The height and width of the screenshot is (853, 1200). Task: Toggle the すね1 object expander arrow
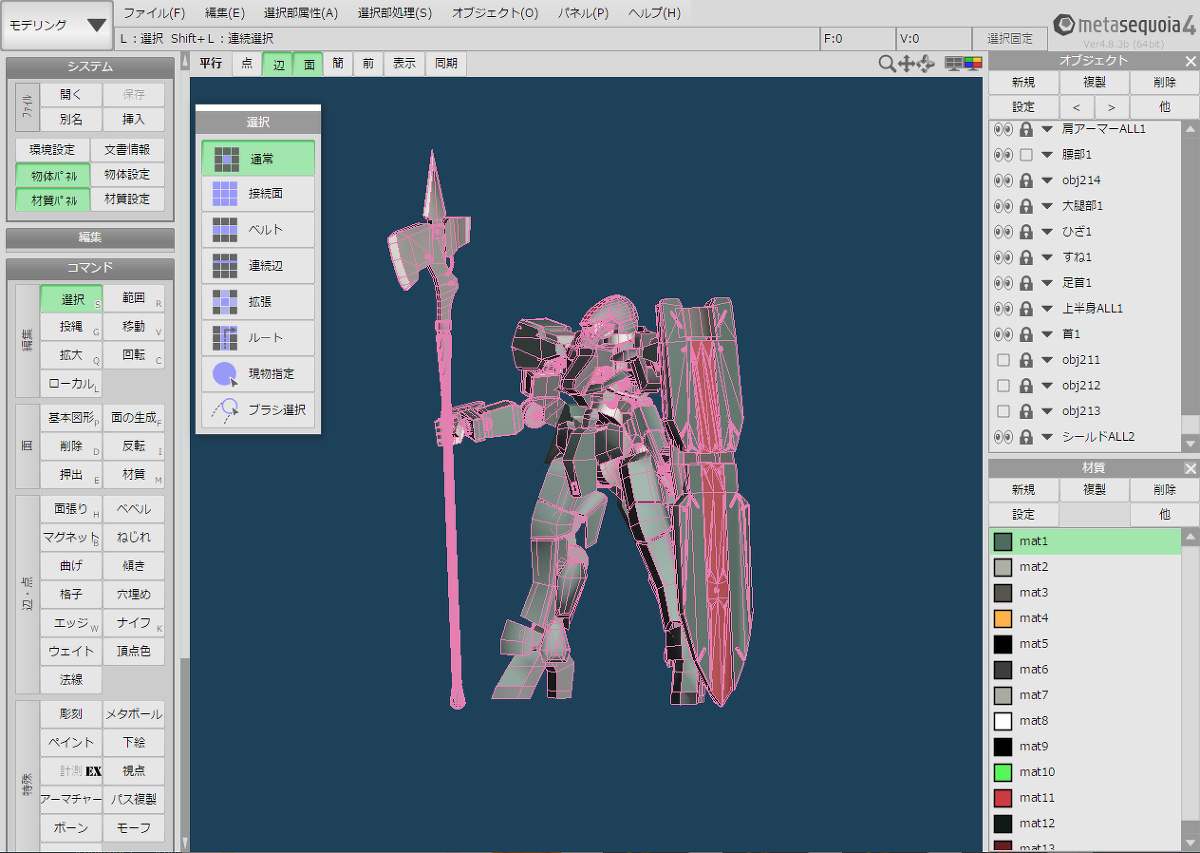click(1047, 257)
